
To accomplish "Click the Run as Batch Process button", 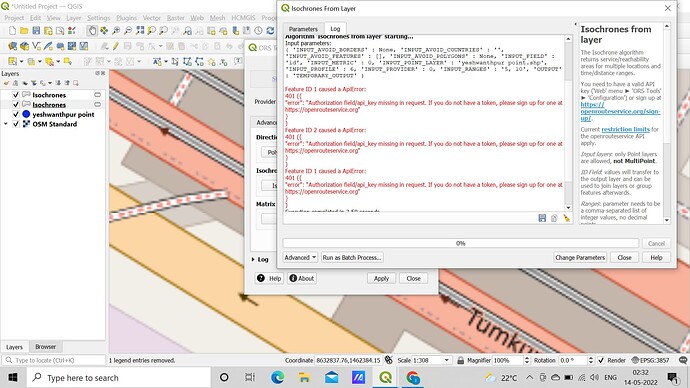I will point(352,257).
